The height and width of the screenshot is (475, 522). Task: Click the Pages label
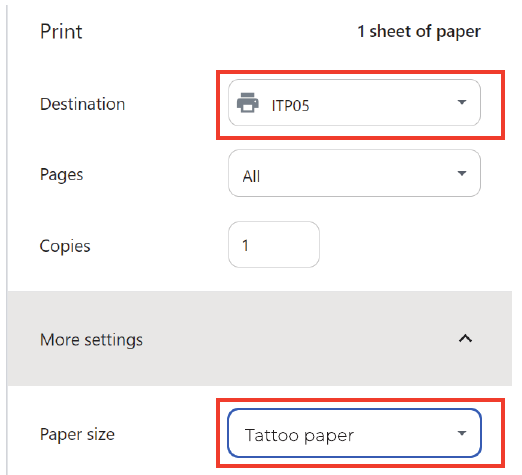[x=61, y=175]
